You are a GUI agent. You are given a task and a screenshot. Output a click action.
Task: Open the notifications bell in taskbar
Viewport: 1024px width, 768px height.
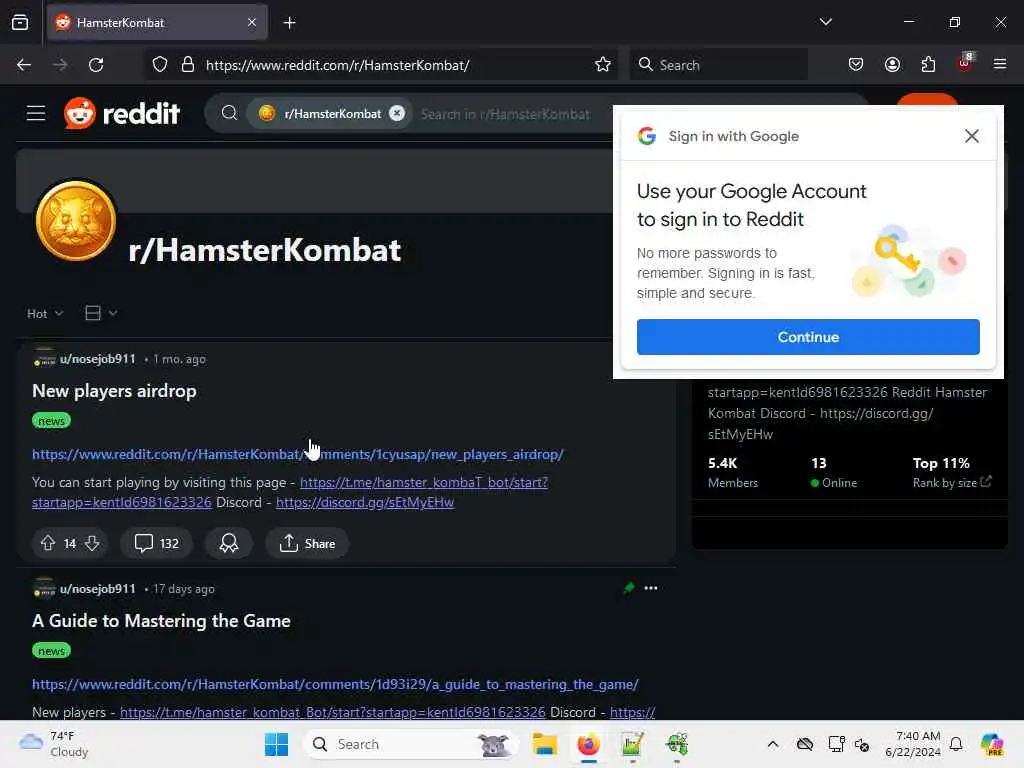[956, 744]
